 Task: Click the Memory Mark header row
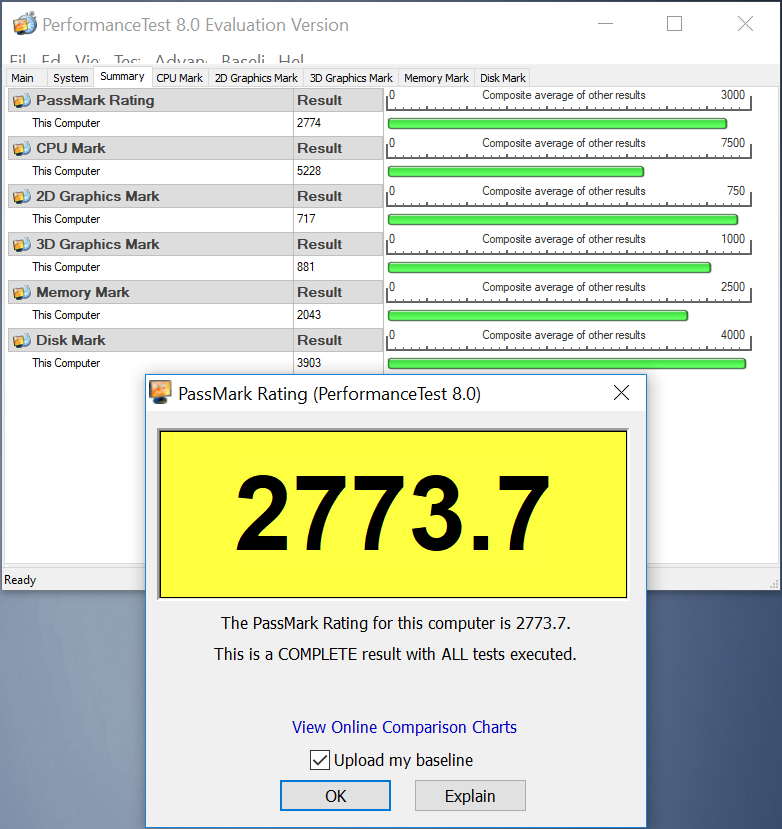click(x=196, y=292)
